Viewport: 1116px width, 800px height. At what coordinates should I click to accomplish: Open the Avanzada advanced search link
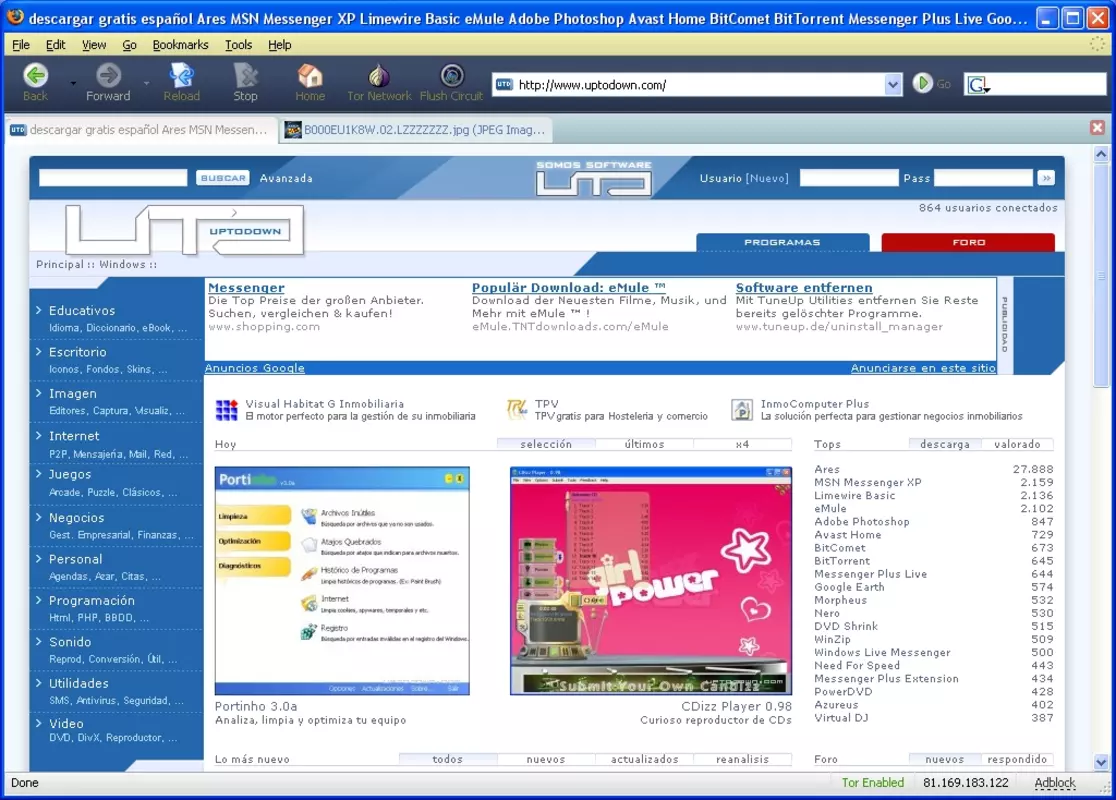coord(286,178)
